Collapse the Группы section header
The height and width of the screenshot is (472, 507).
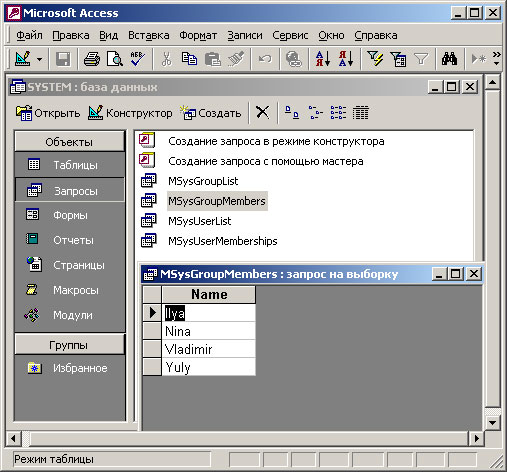pos(69,345)
